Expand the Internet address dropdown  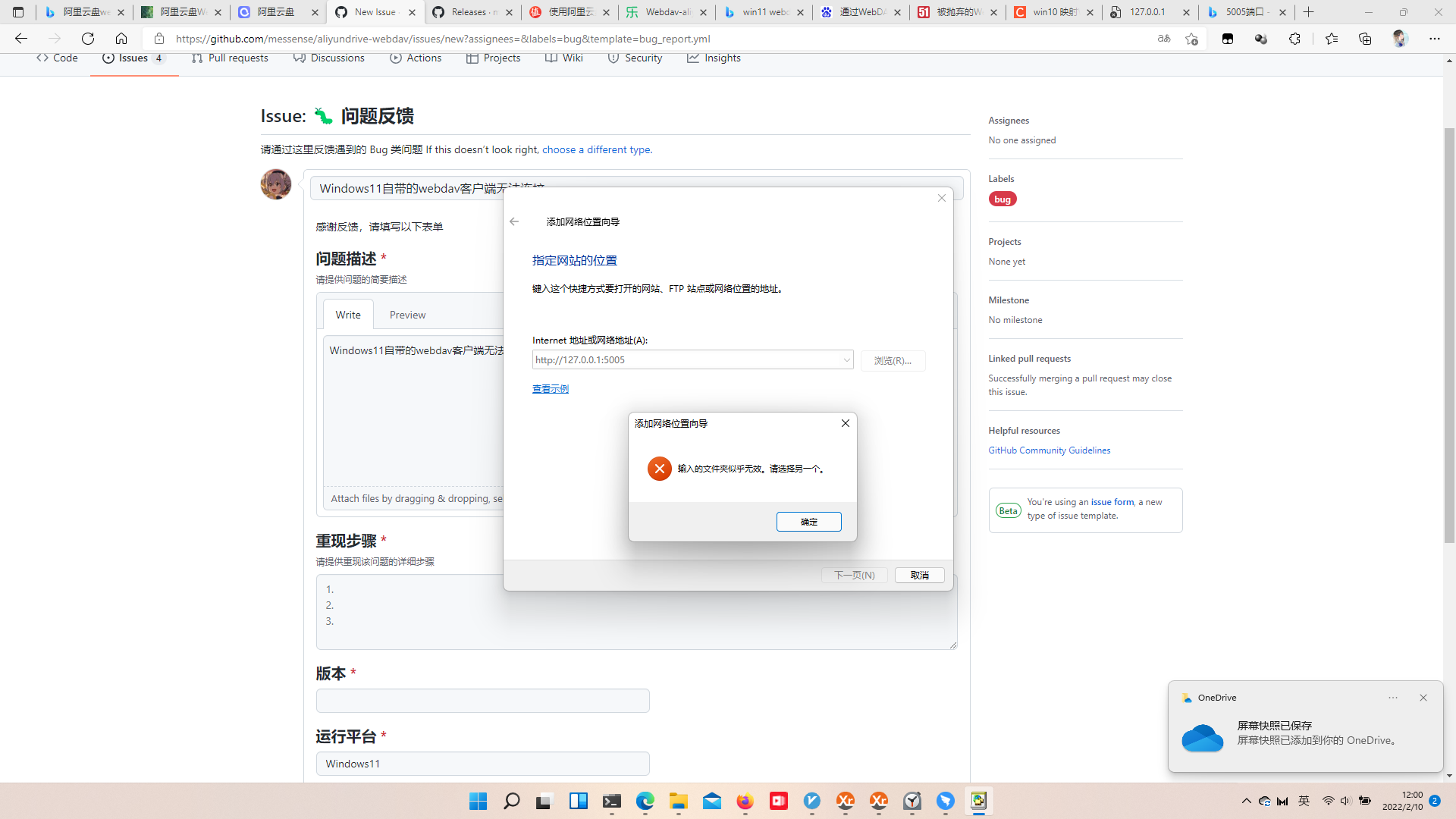(846, 359)
